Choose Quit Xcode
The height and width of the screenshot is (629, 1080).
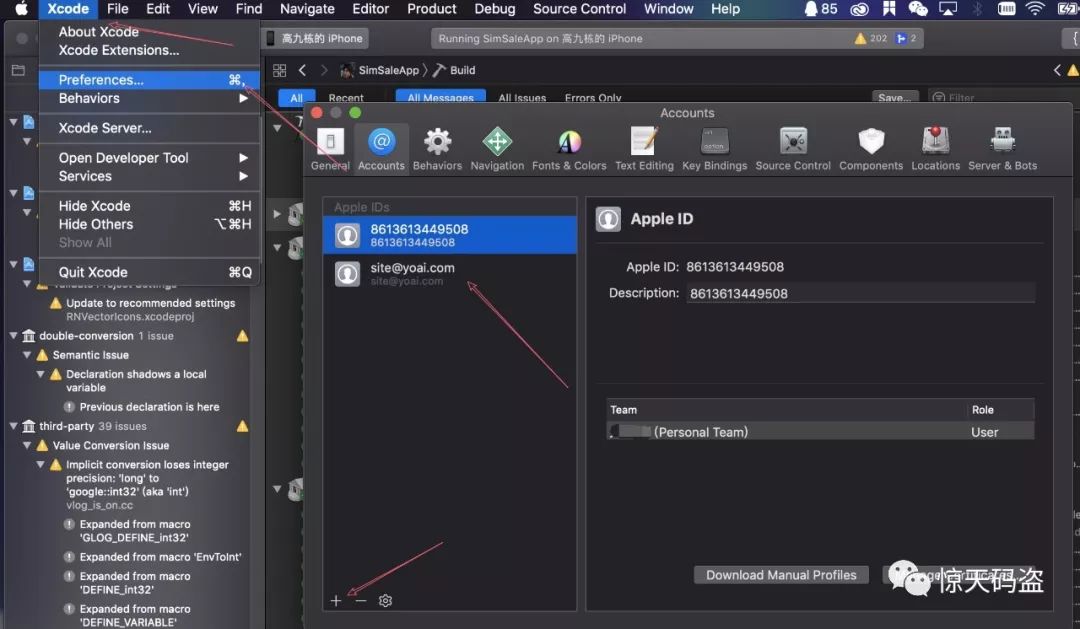pos(149,272)
